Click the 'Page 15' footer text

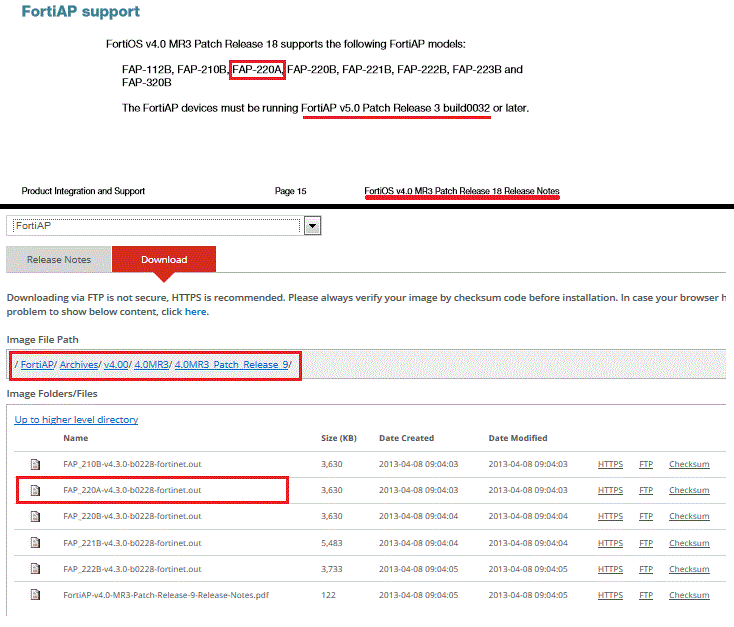pos(290,191)
